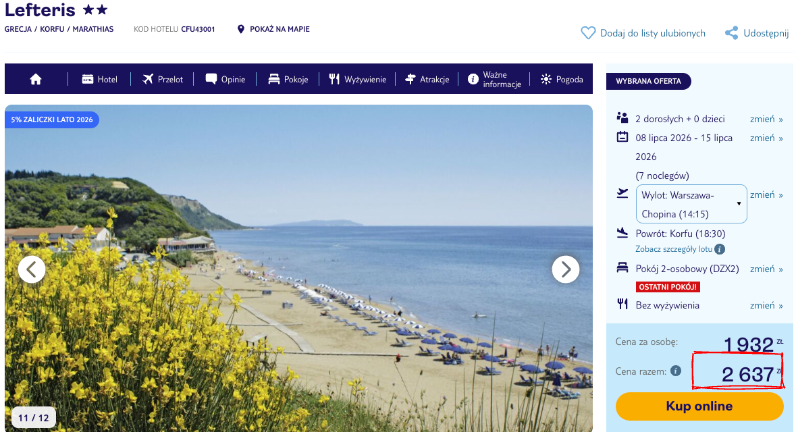The width and height of the screenshot is (796, 432).
Task: Show next photo with right arrow
Action: [566, 269]
